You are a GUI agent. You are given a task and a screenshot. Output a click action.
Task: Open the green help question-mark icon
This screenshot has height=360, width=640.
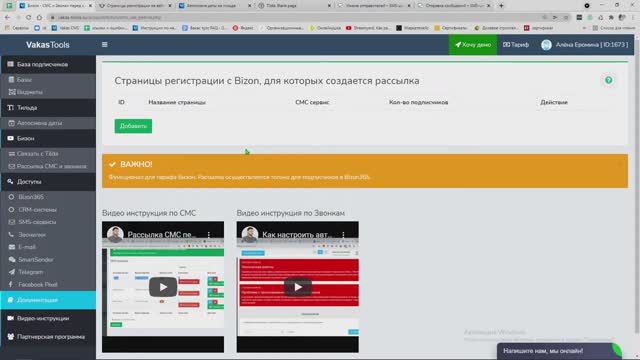pos(608,80)
